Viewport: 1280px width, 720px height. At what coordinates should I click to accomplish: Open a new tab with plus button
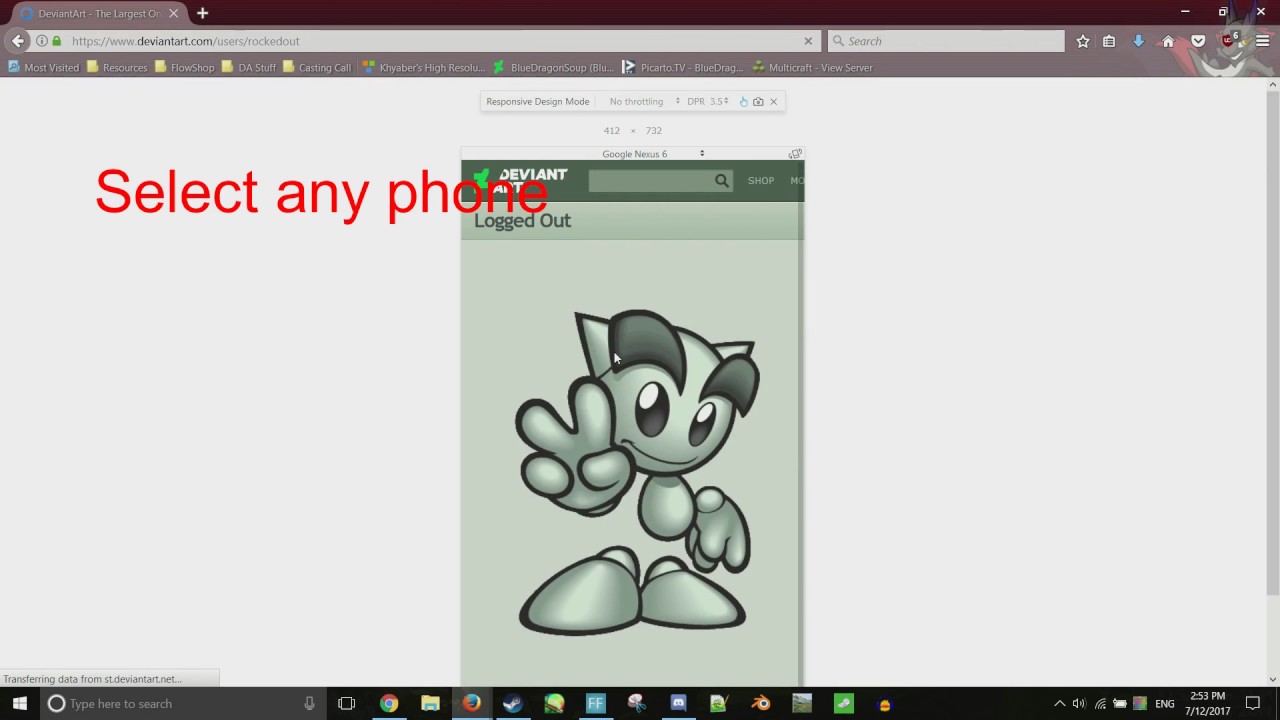click(202, 13)
